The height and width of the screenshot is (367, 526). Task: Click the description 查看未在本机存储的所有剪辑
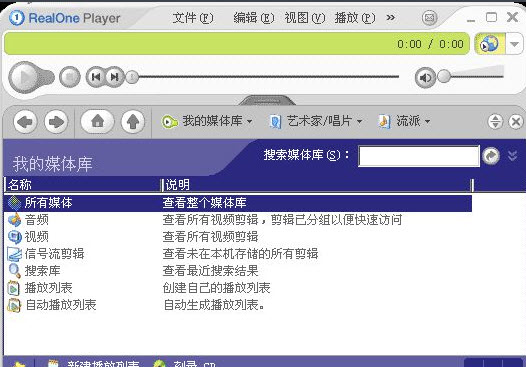pyautogui.click(x=241, y=254)
